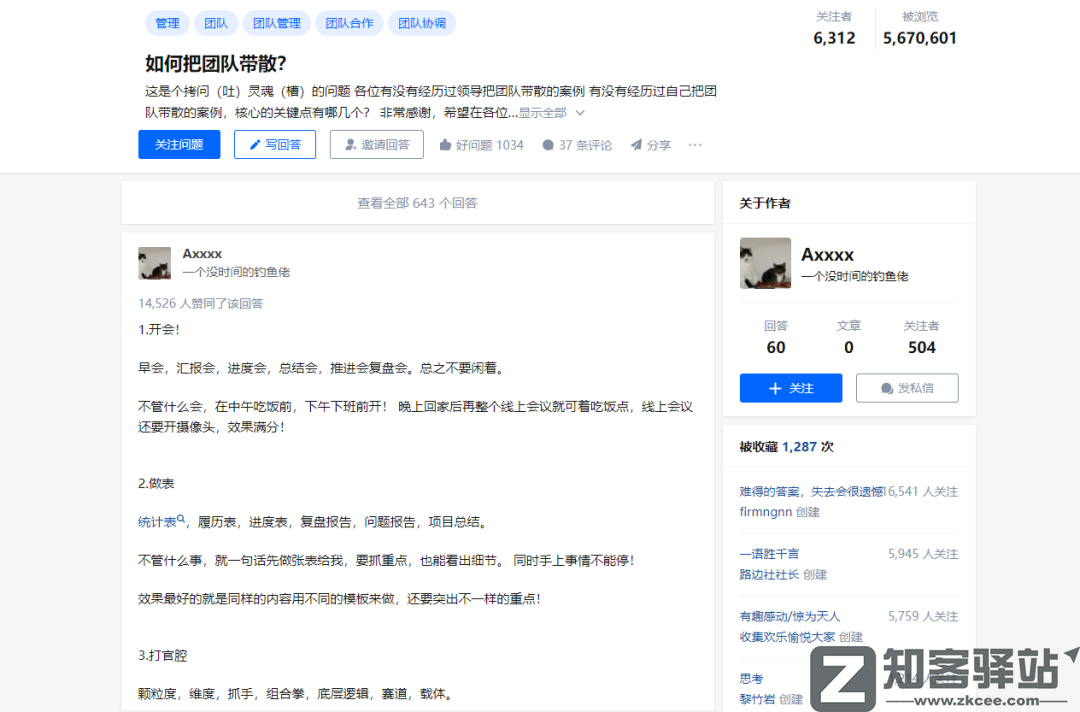The height and width of the screenshot is (712, 1080).
Task: Select the 团队合作 topic tag
Action: 348,23
